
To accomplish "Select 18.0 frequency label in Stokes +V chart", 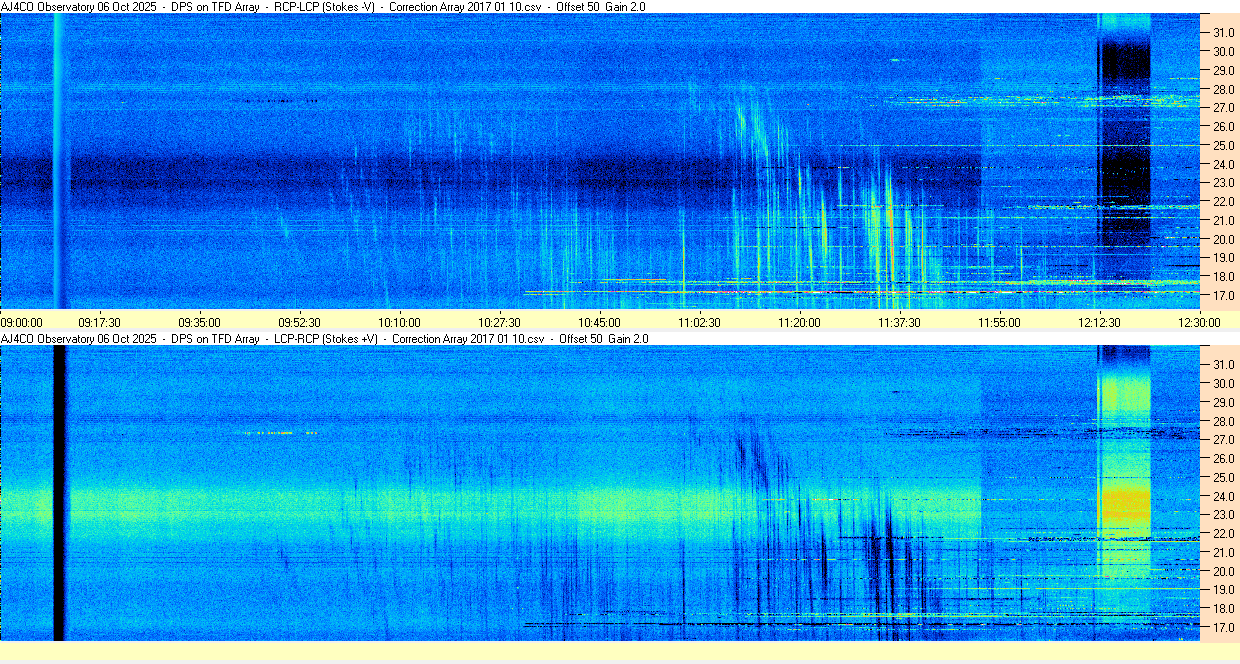I will 1224,609.
